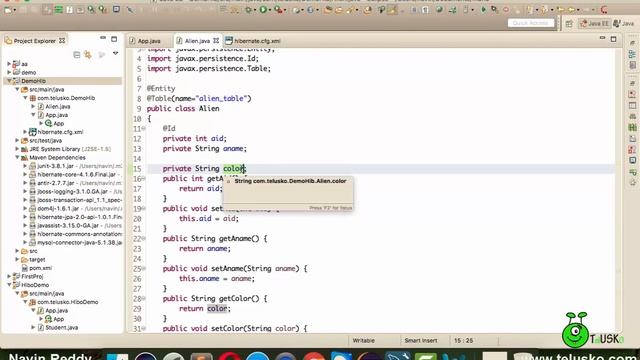The height and width of the screenshot is (360, 640).
Task: Expand Alien.java in Project Explorer
Action: point(33,107)
